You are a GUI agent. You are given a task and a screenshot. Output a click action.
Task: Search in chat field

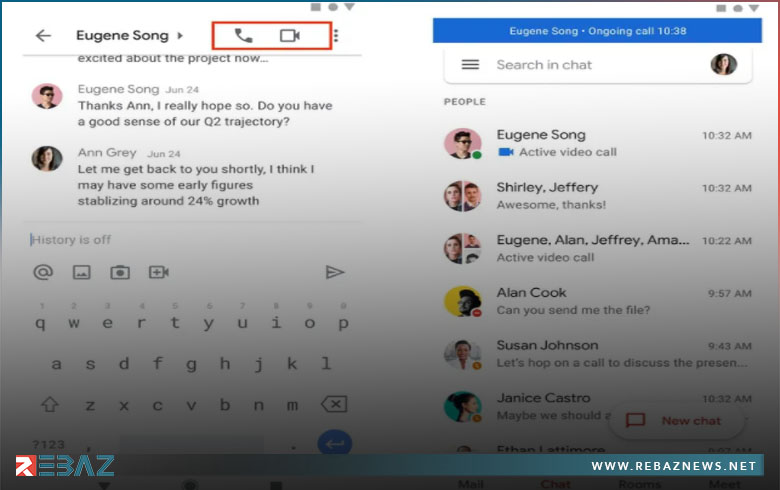point(590,65)
